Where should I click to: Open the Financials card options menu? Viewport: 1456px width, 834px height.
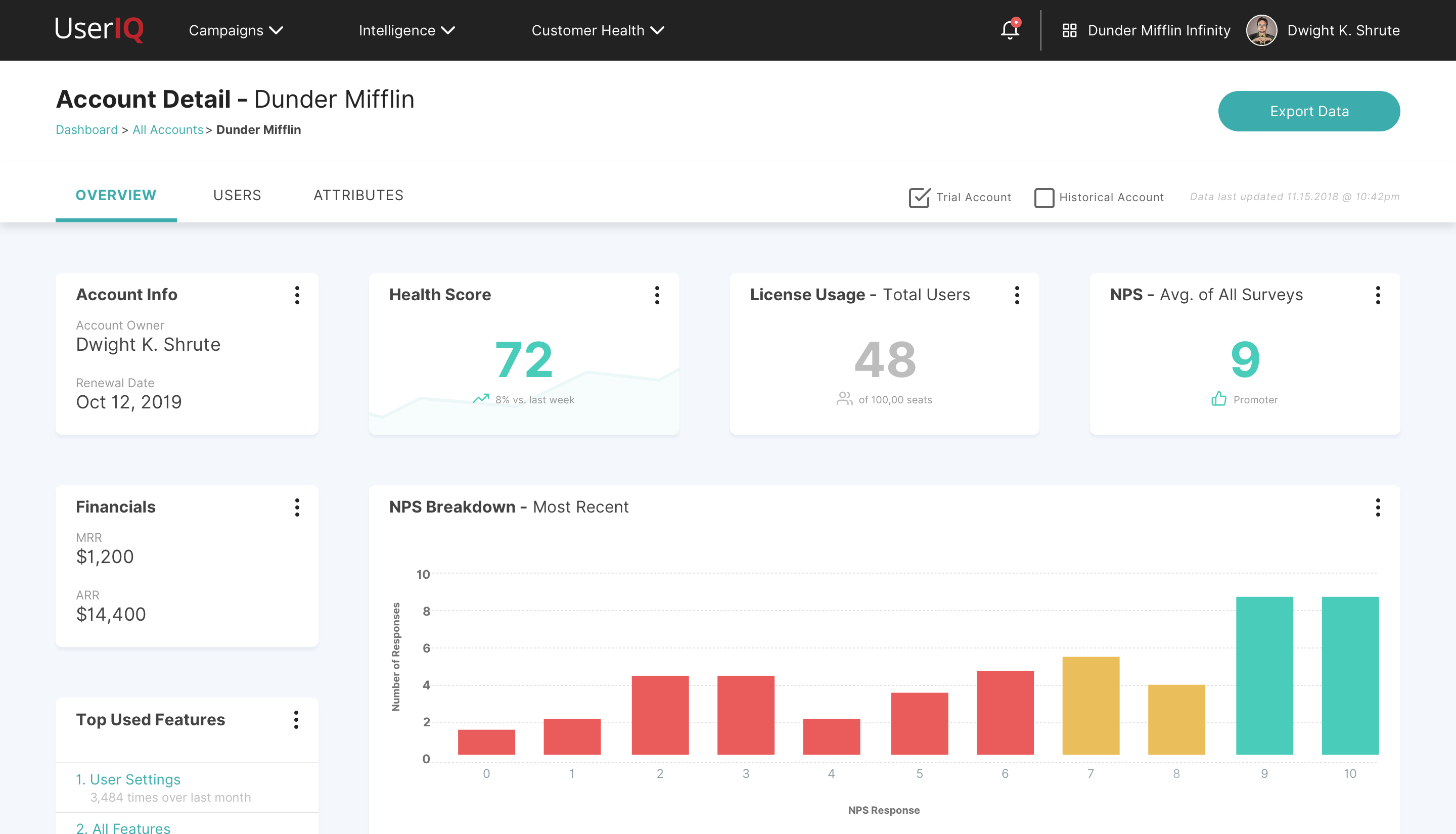click(x=297, y=507)
